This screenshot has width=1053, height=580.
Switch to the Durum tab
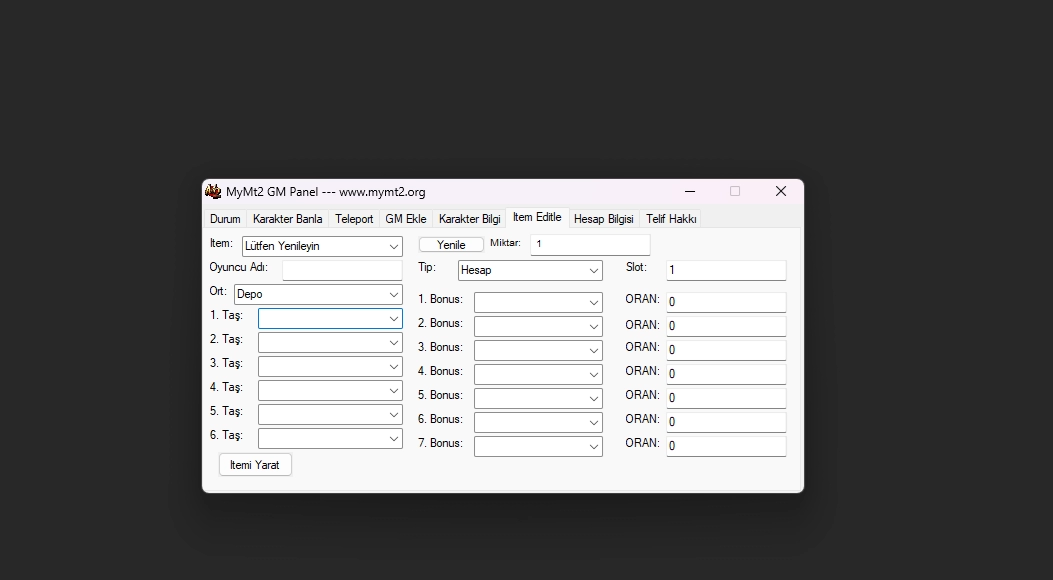[x=225, y=219]
